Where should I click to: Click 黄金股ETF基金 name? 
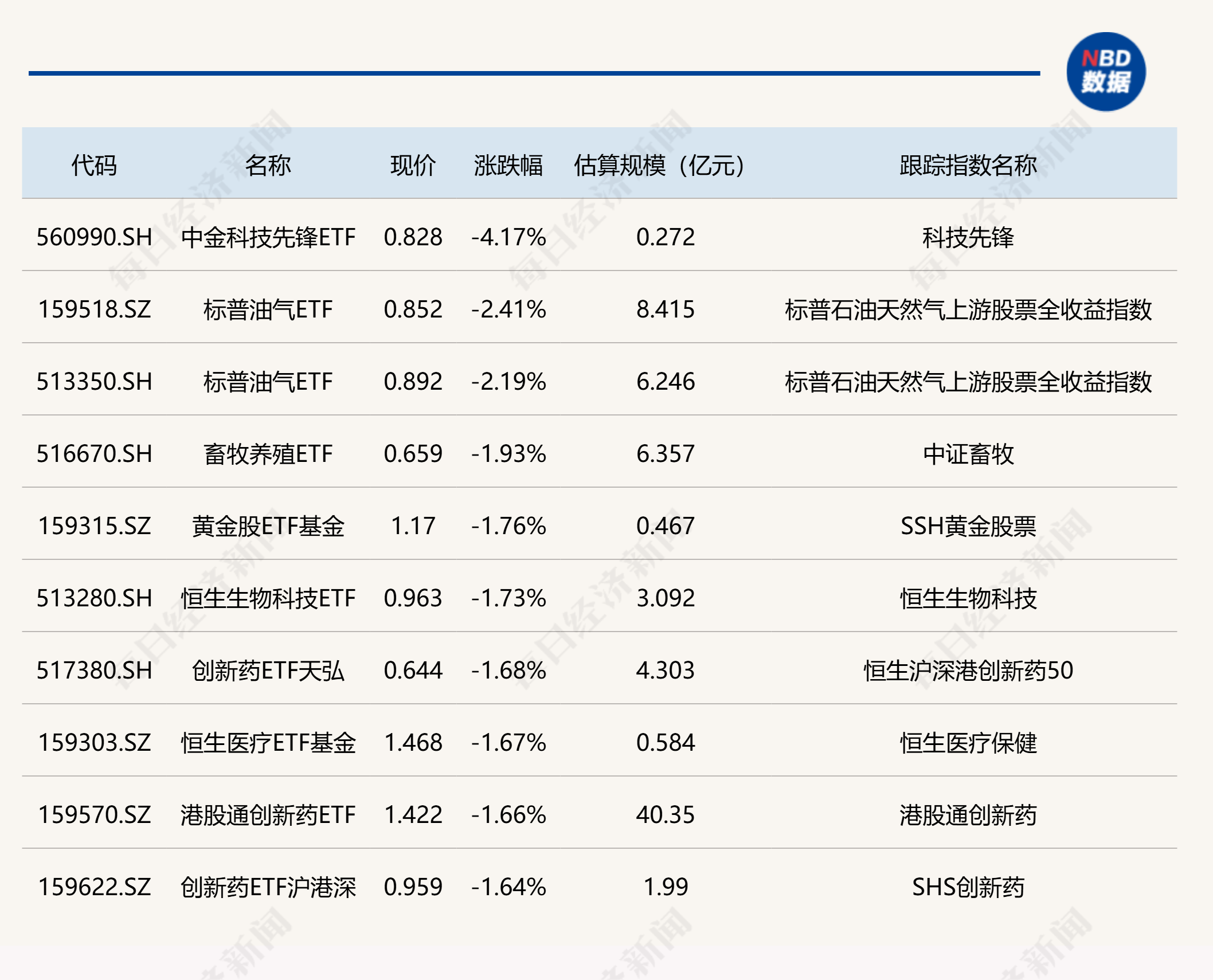268,526
